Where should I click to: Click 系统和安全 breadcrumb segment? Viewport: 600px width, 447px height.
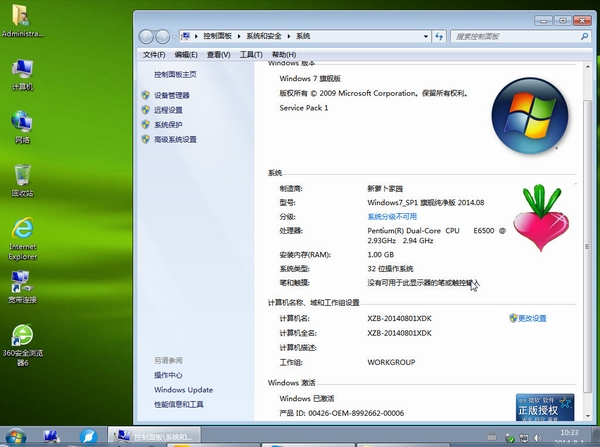point(264,36)
